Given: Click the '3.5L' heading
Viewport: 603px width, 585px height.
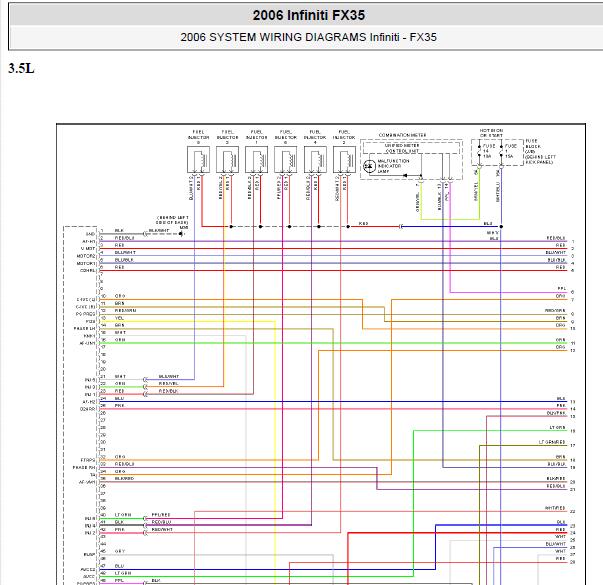Looking at the screenshot, I should click(x=21, y=68).
